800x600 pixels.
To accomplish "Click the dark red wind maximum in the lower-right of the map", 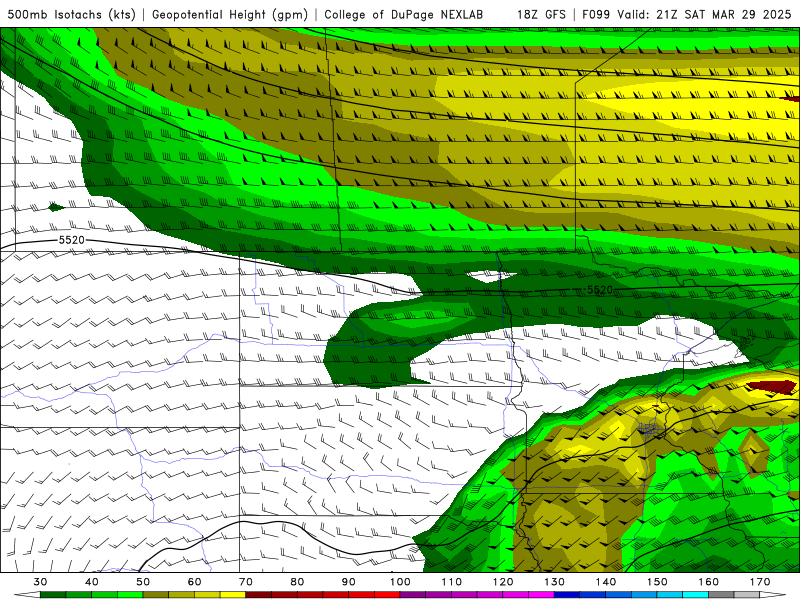I will pos(773,387).
